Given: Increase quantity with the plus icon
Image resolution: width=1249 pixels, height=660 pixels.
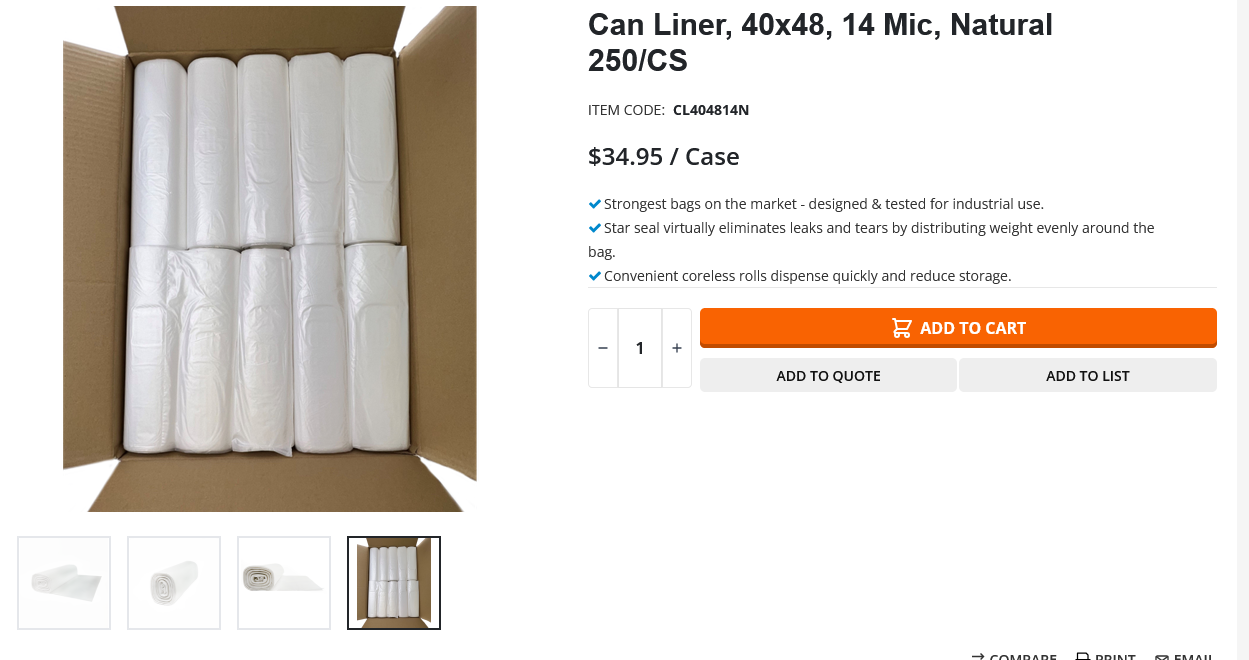Looking at the screenshot, I should pyautogui.click(x=677, y=348).
